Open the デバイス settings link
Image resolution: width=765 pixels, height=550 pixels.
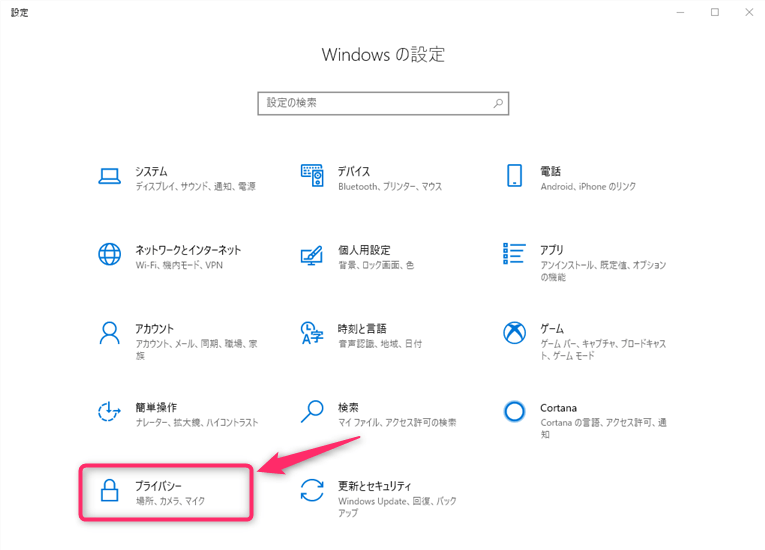[354, 171]
